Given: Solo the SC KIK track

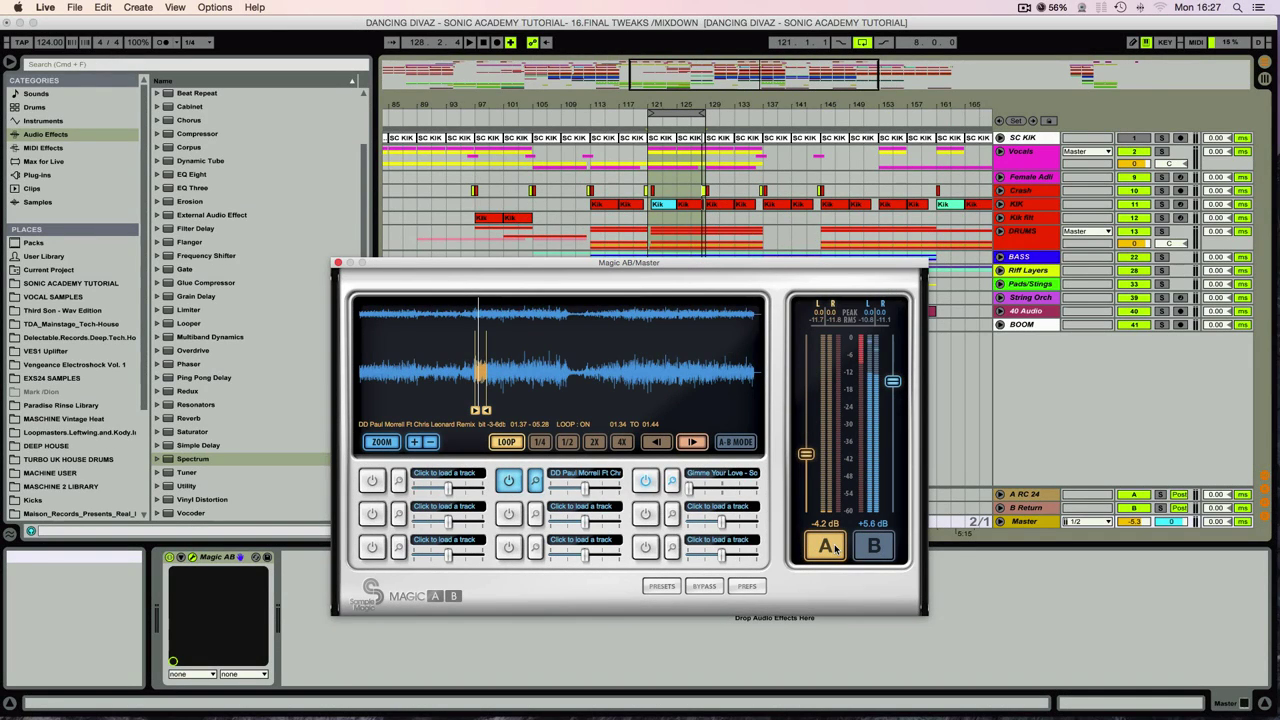Looking at the screenshot, I should 1161,138.
